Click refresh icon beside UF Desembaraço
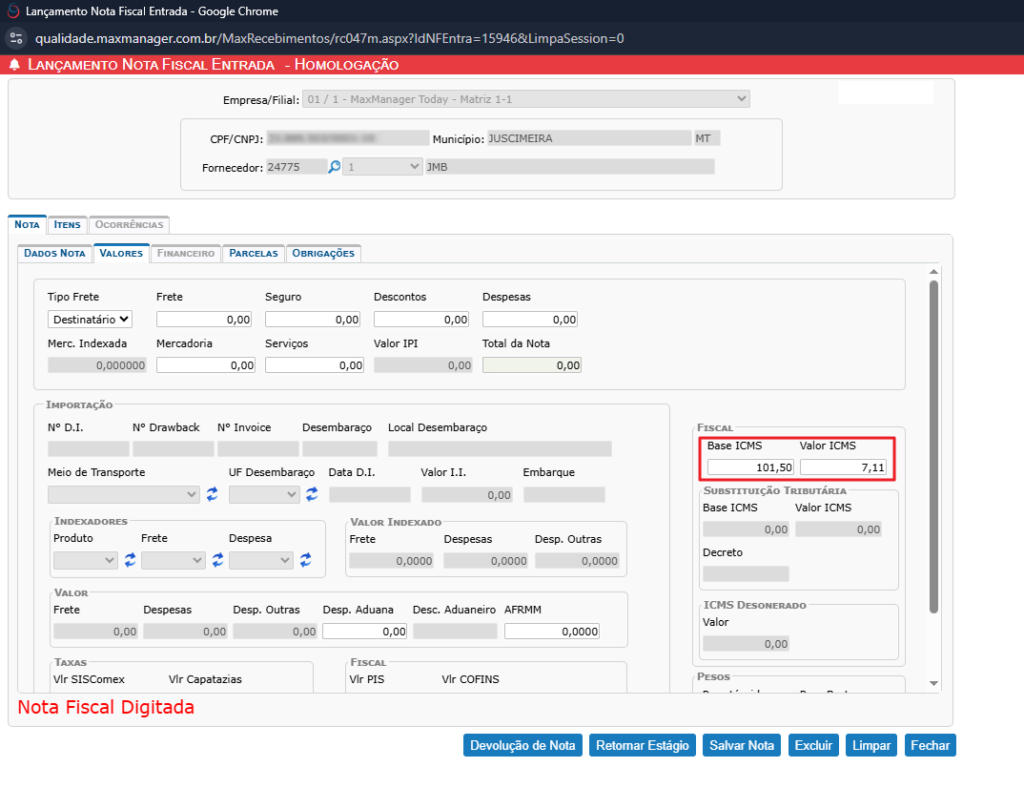The width and height of the screenshot is (1024, 809). pos(311,494)
